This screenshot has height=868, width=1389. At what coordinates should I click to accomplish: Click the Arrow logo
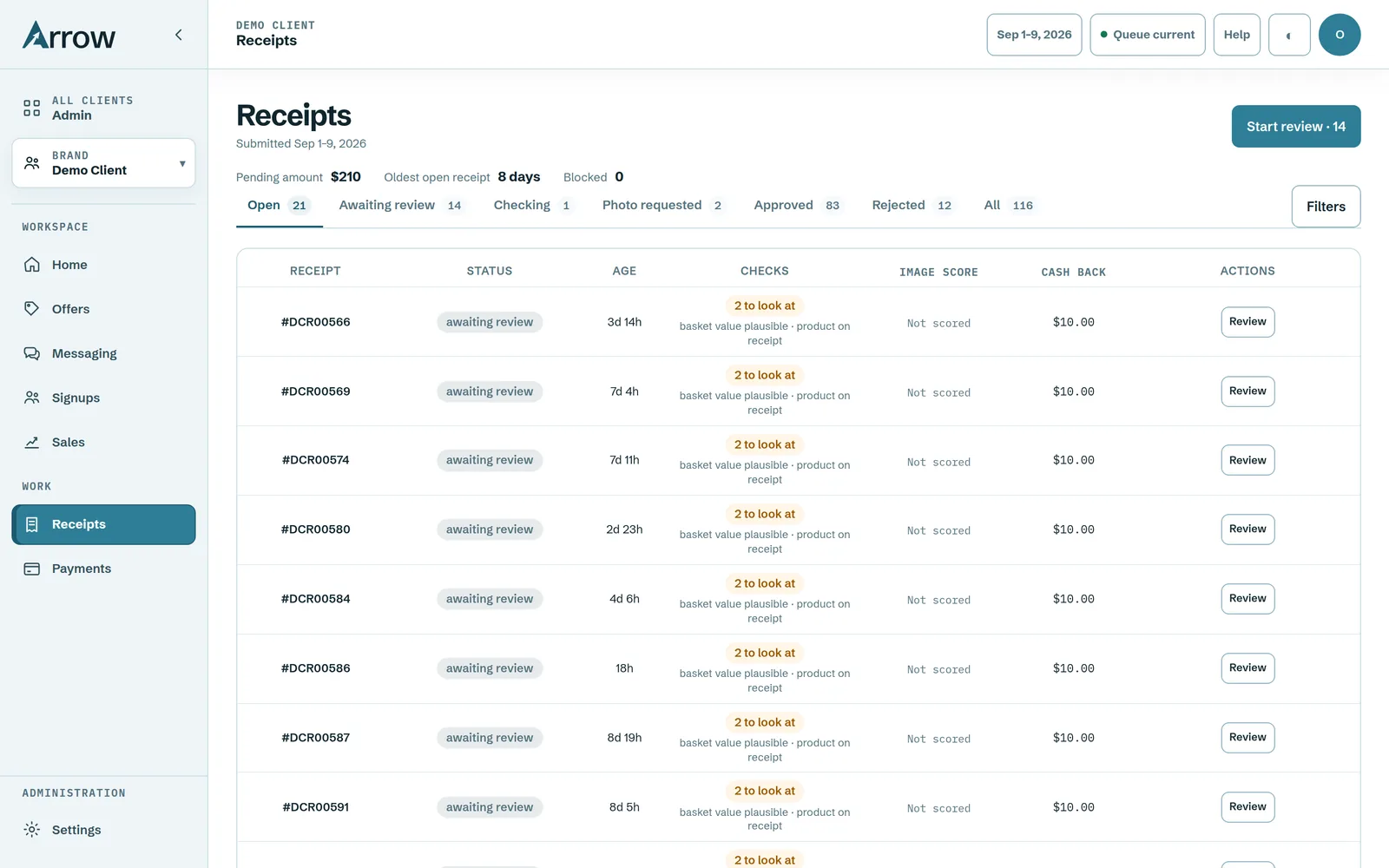click(69, 36)
